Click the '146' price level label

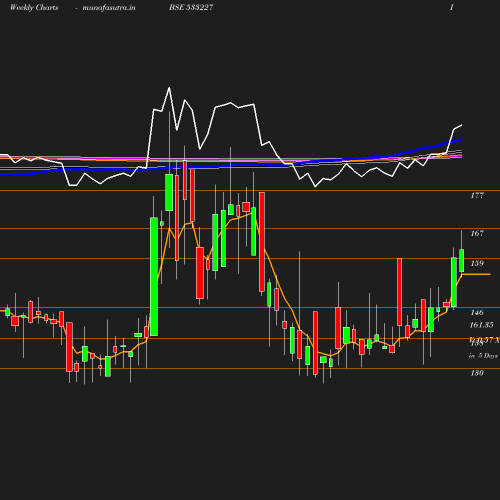pyautogui.click(x=477, y=312)
